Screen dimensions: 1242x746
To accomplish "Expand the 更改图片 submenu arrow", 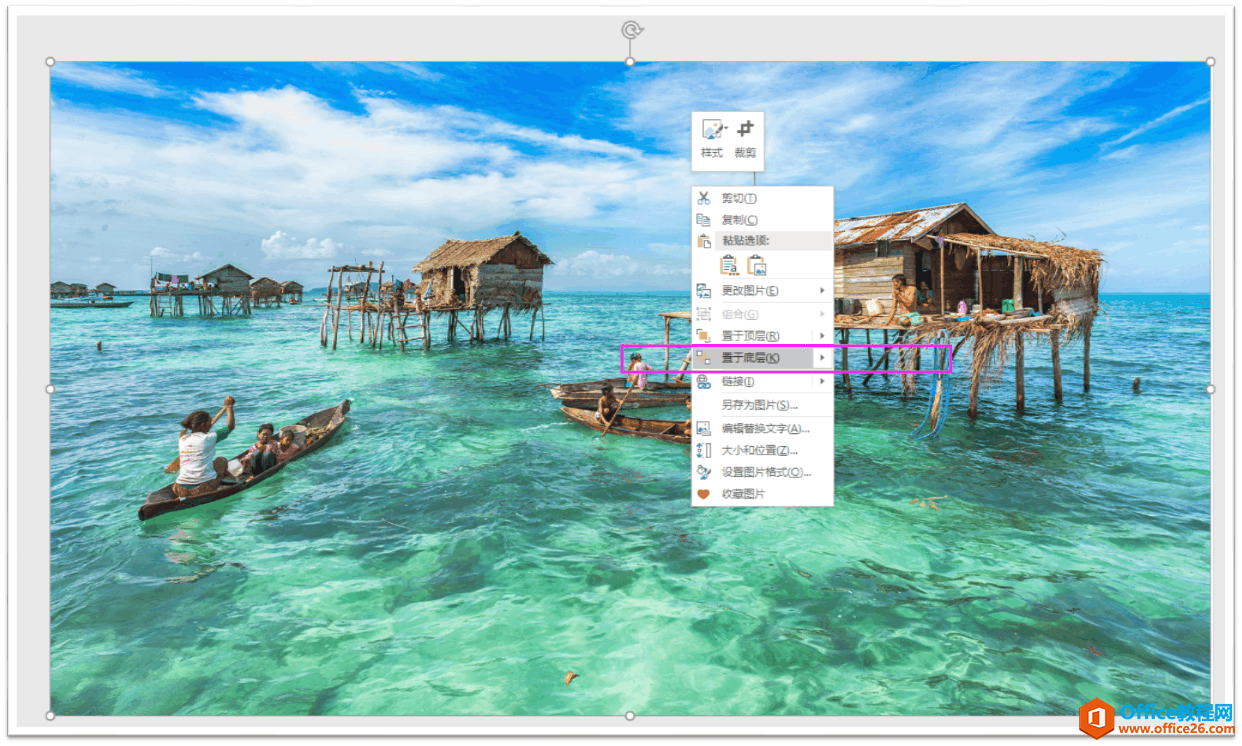I will [x=822, y=291].
